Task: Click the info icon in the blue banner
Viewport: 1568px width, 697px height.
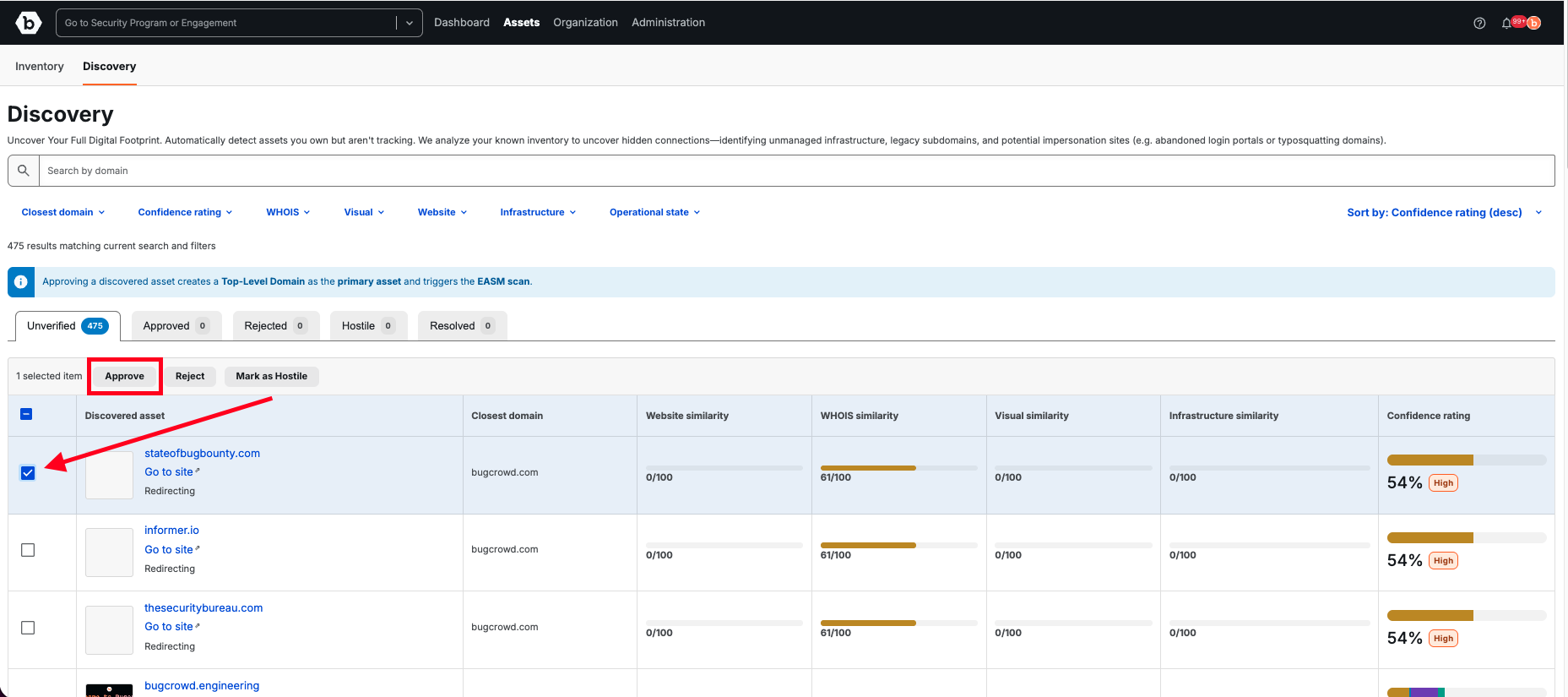Action: click(x=21, y=282)
